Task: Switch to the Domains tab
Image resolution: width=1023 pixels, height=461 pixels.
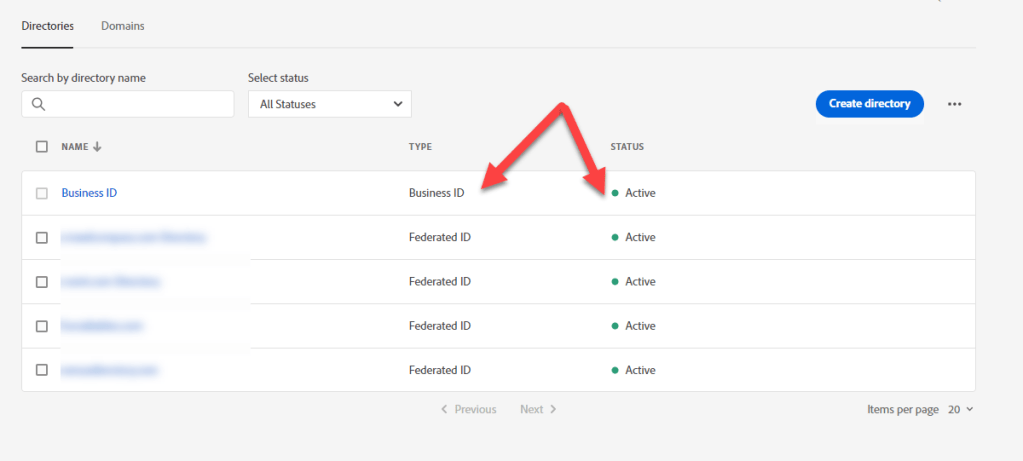Action: pos(122,26)
